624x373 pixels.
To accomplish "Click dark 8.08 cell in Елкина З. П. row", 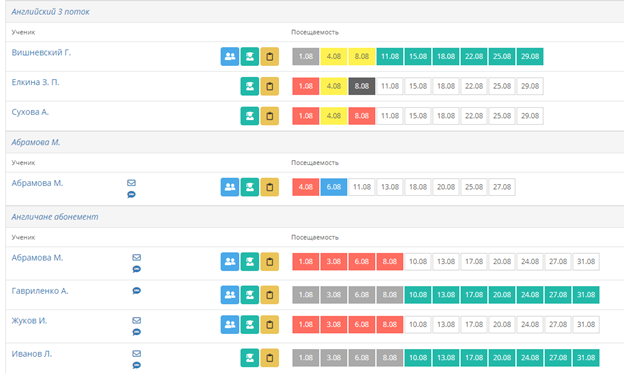I will [362, 86].
